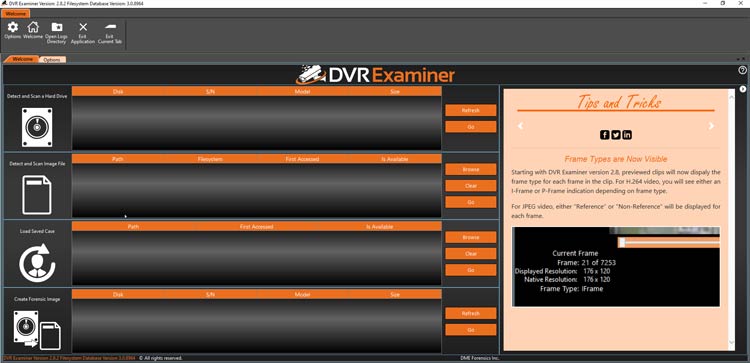Click 'DME Forensics Inc.' in status bar
This screenshot has height=363, width=750.
tap(479, 358)
